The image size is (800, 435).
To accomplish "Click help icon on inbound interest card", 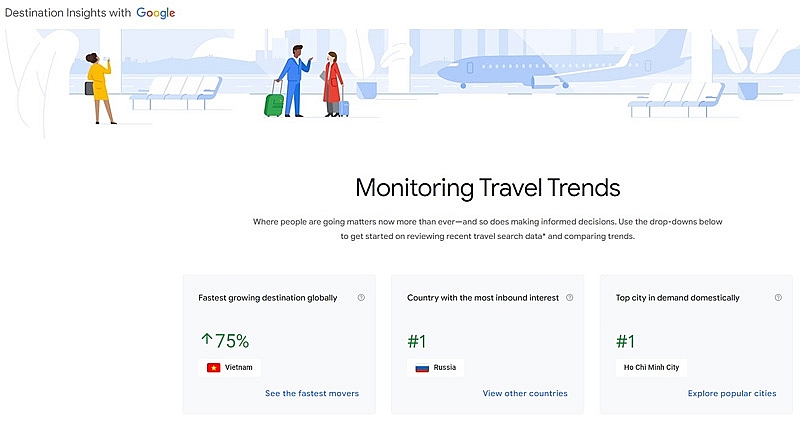I will point(570,297).
